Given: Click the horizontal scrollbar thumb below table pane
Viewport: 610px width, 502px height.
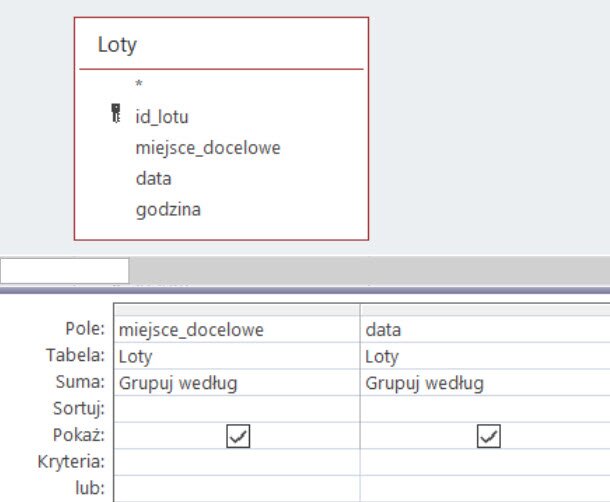Looking at the screenshot, I should tap(65, 270).
